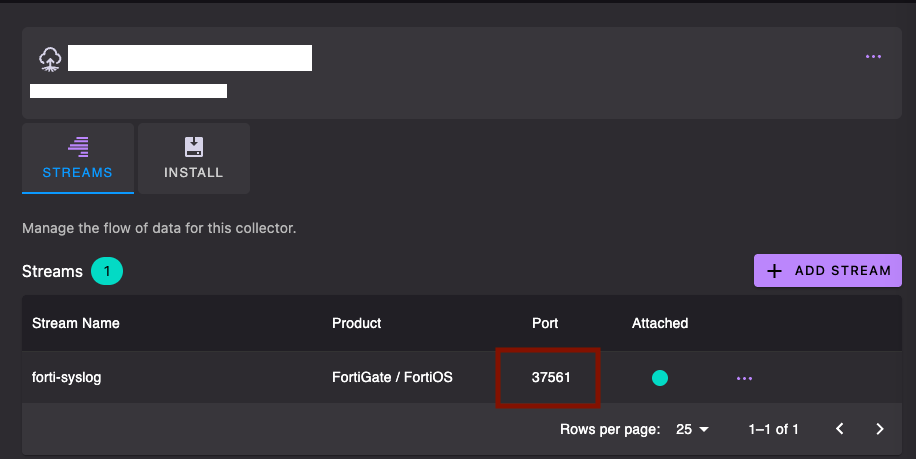
Task: Expand the Rows per page dropdown
Action: (692, 429)
